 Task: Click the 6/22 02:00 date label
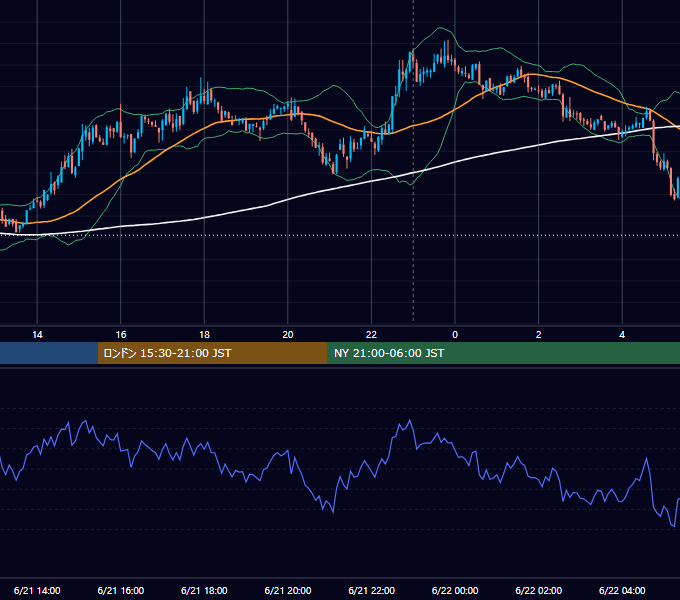coord(539,590)
